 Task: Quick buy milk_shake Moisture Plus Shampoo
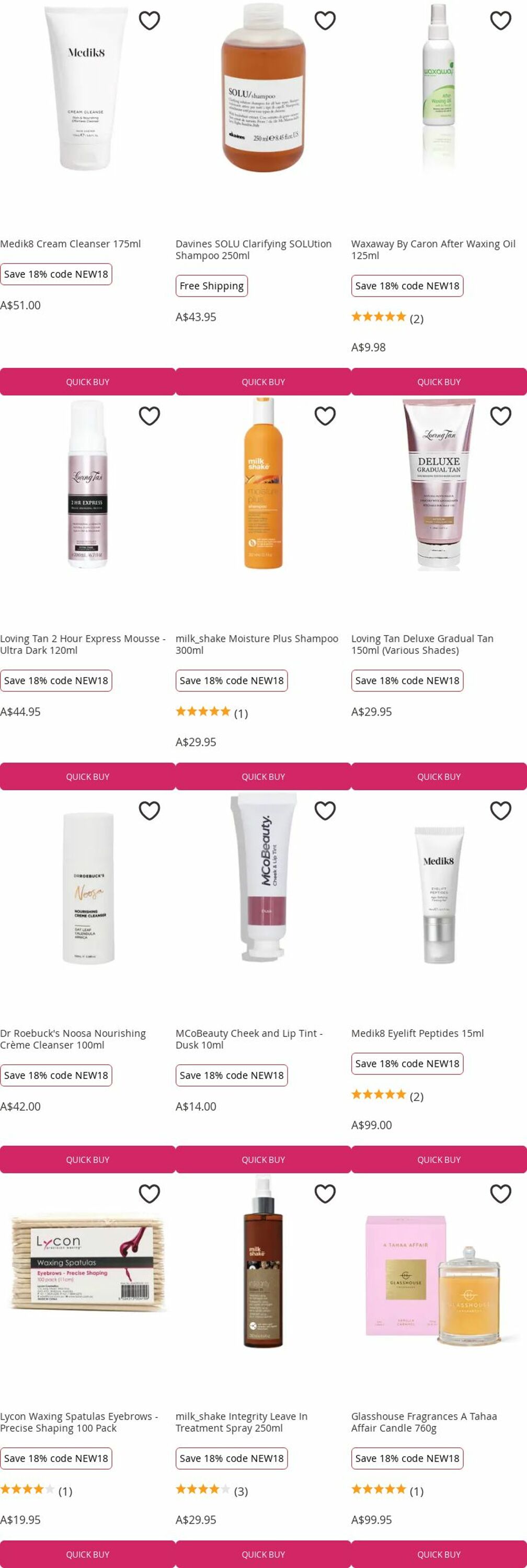click(x=263, y=777)
